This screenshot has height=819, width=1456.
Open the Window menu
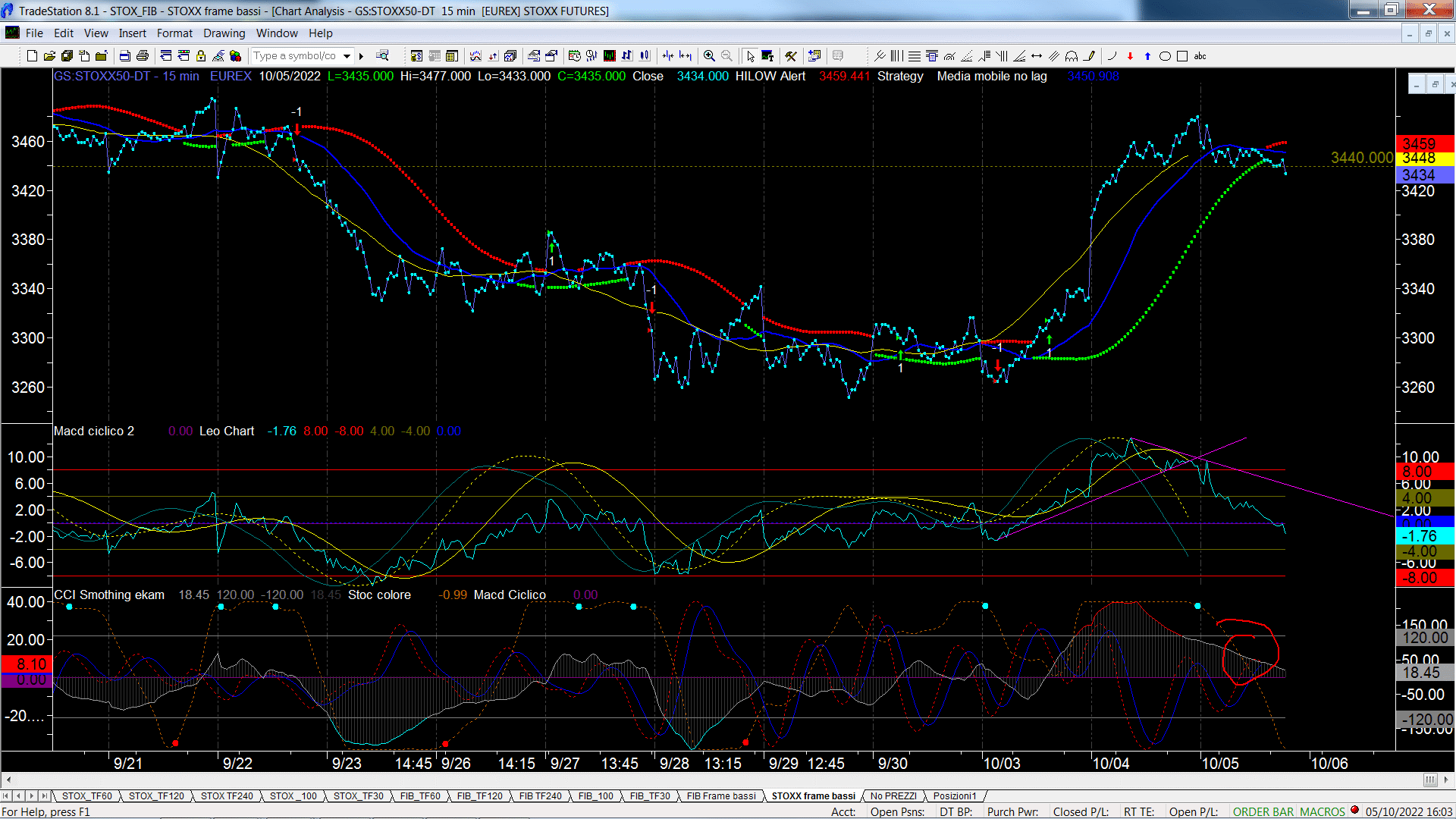point(277,33)
